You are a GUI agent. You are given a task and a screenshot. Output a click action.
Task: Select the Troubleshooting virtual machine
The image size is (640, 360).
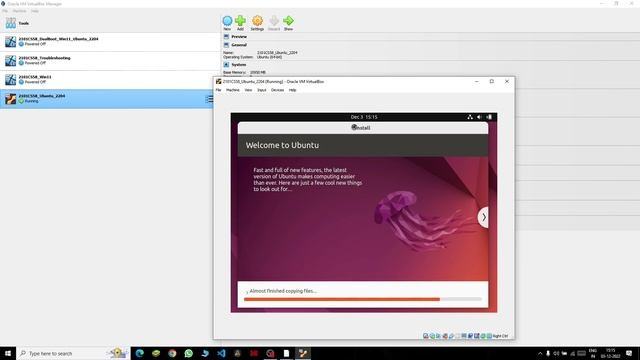(x=110, y=60)
